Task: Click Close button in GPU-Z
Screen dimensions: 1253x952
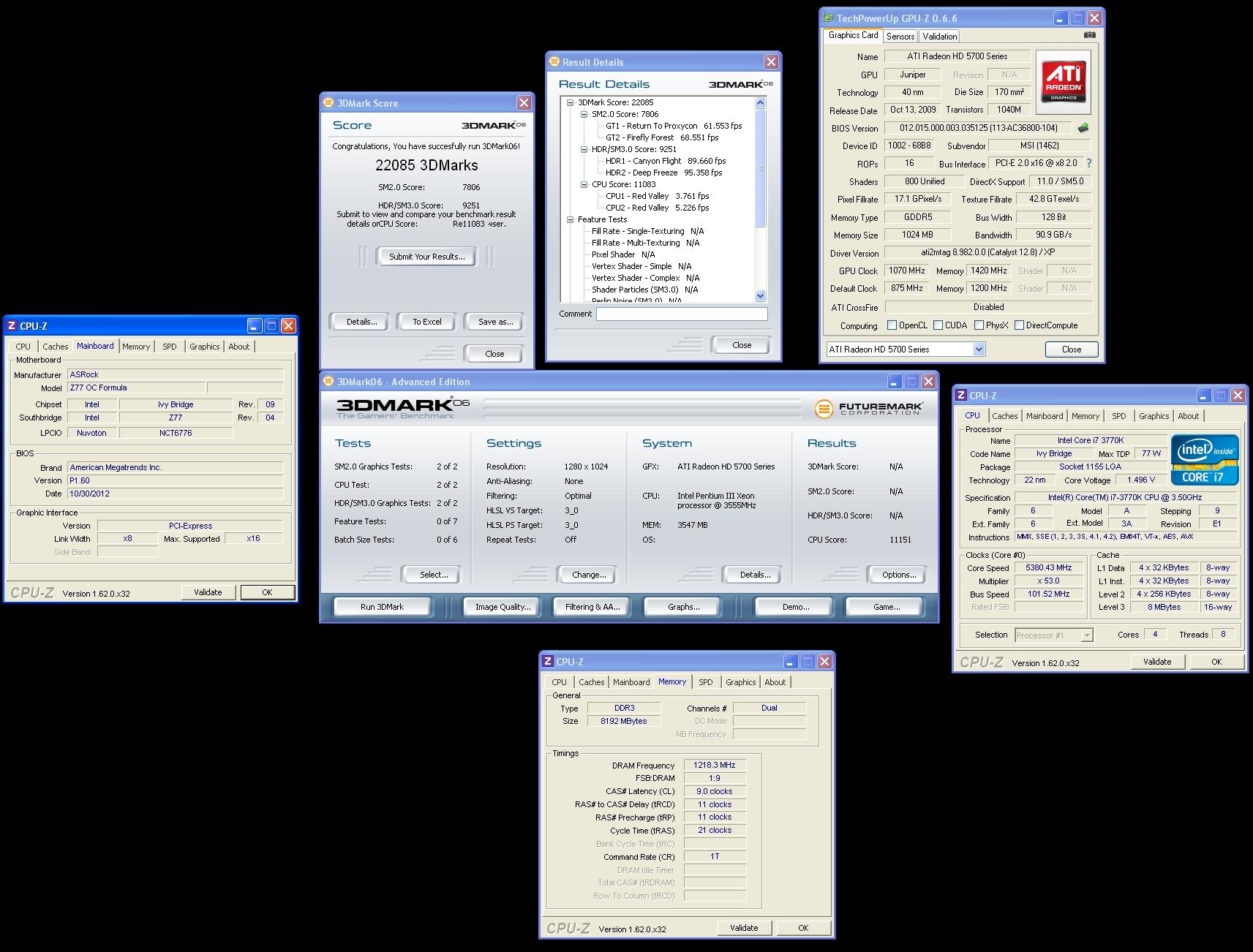Action: (x=1071, y=350)
